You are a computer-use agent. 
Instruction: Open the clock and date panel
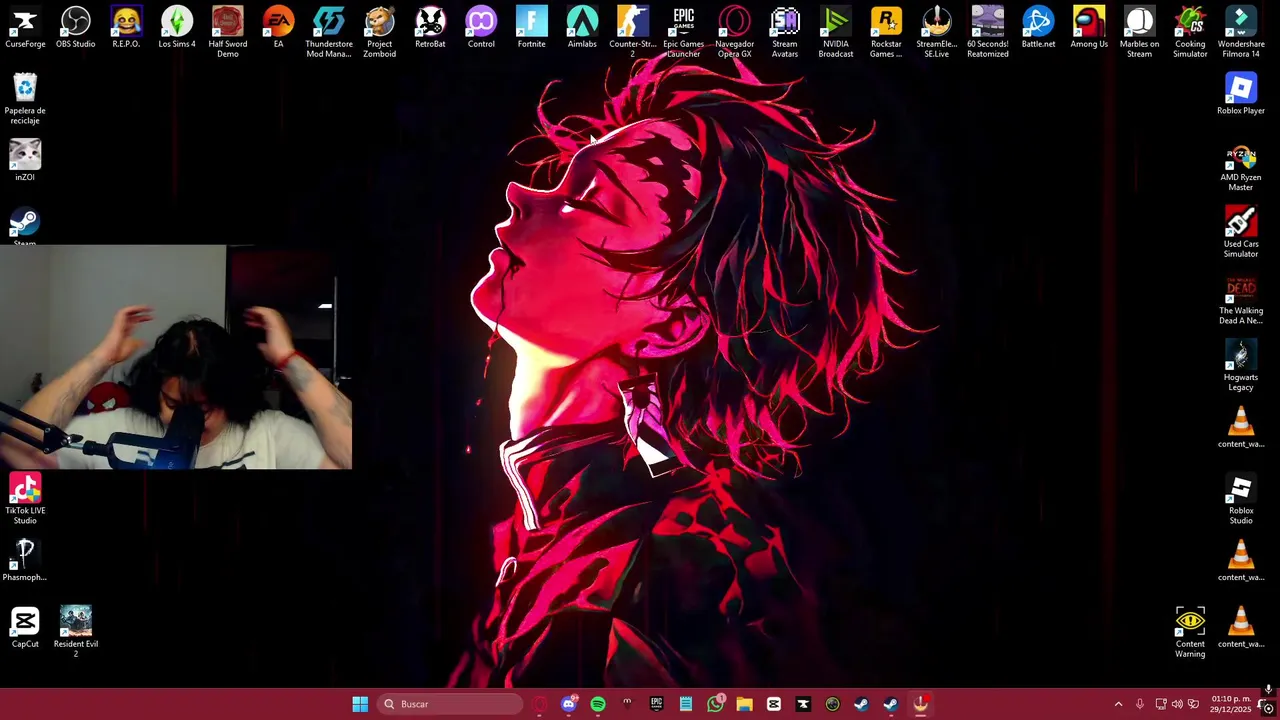1231,704
